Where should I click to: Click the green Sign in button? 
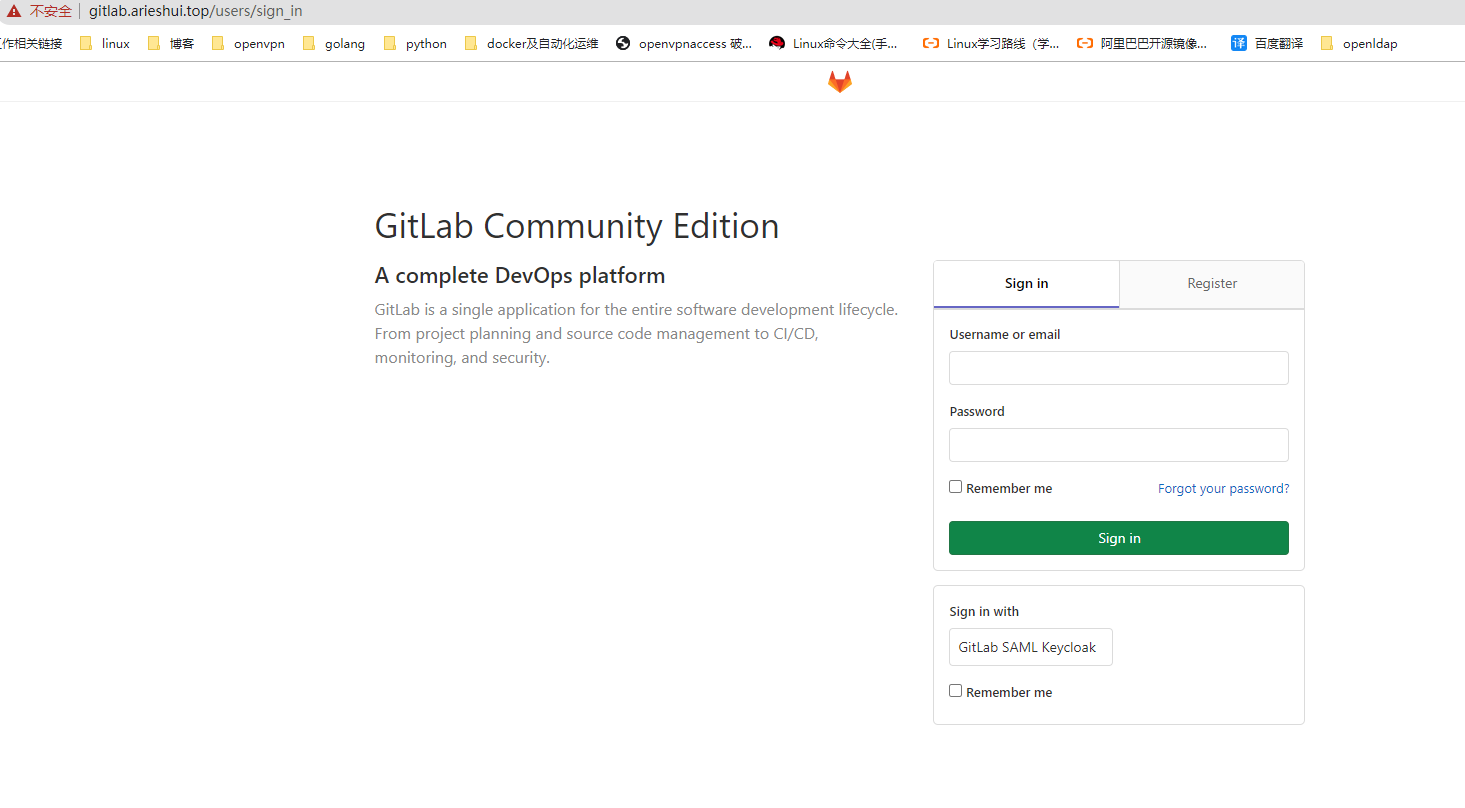tap(1118, 537)
